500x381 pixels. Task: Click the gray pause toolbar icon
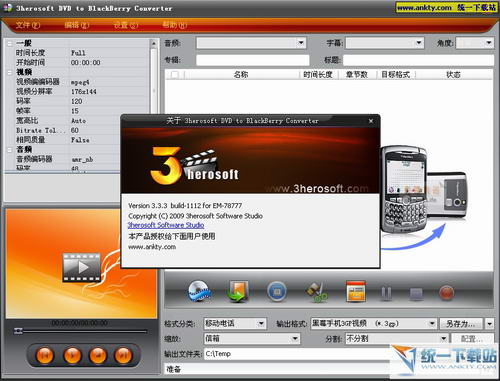[386, 294]
